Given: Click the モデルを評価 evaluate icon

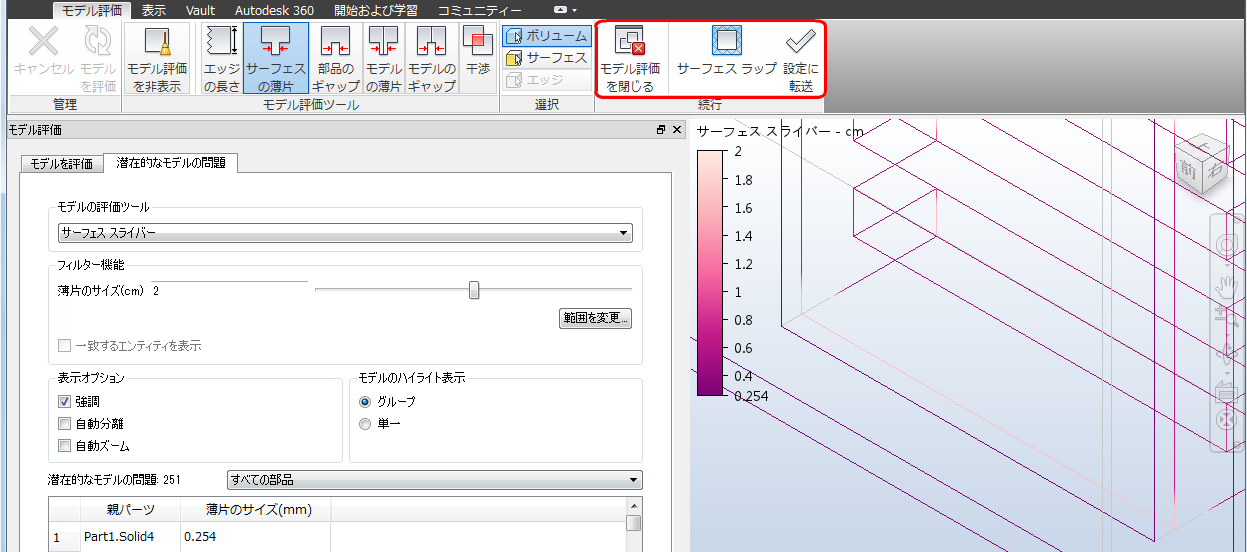Looking at the screenshot, I should pos(98,42).
